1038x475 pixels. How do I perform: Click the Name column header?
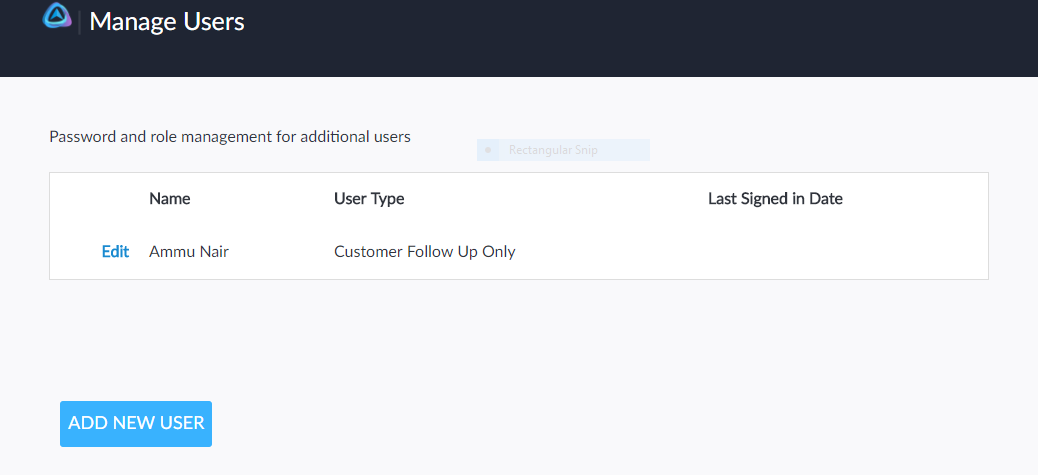coord(169,199)
